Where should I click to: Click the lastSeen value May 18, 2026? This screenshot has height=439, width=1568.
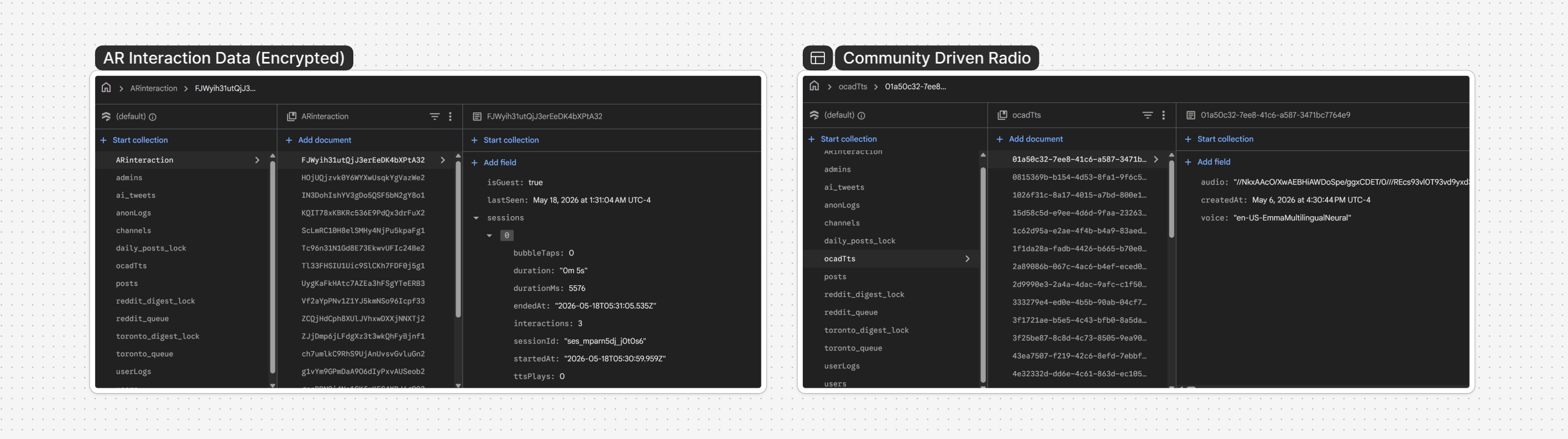[x=592, y=200]
